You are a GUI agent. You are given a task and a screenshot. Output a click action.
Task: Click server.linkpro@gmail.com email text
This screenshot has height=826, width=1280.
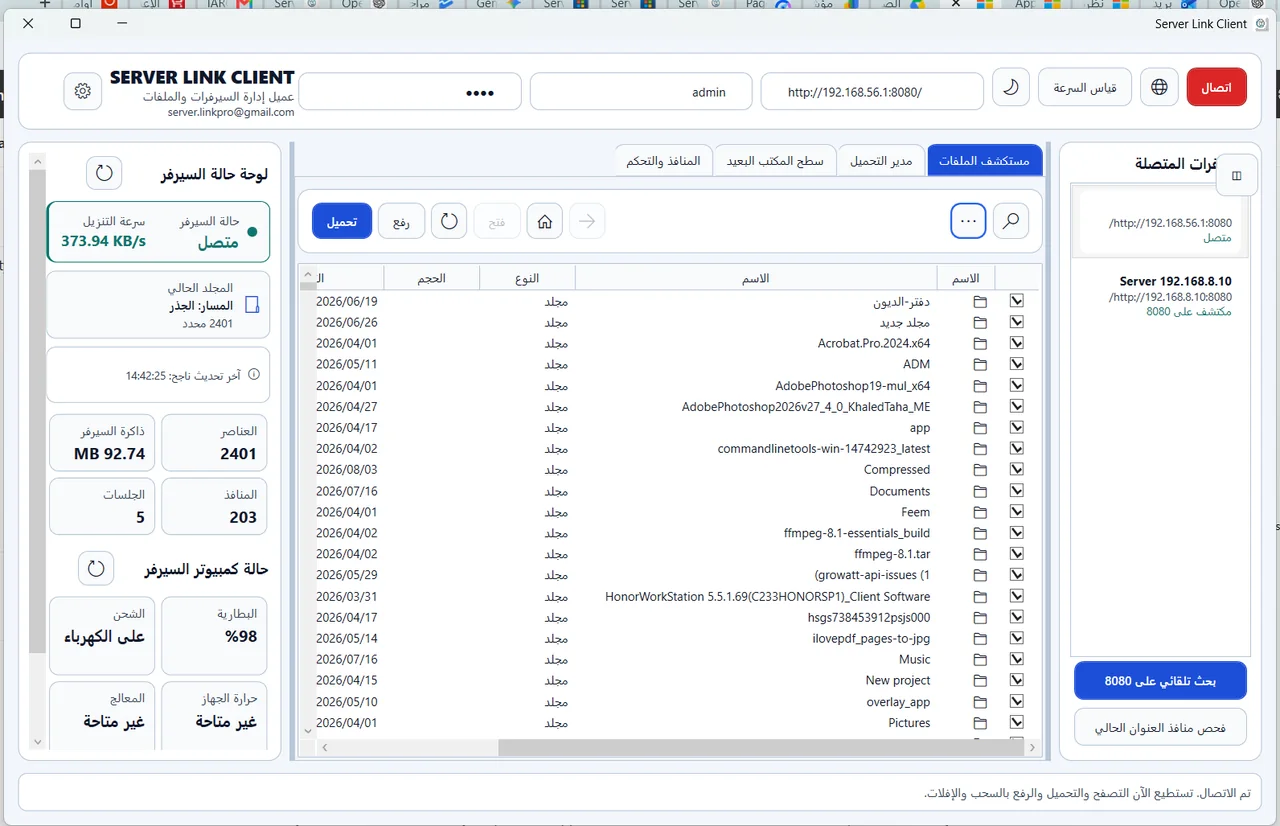pos(231,112)
